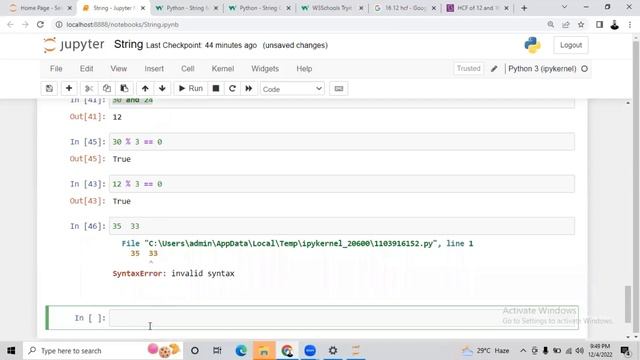Click the SyntaxError: invalid syntax message
The width and height of the screenshot is (640, 360).
(173, 273)
